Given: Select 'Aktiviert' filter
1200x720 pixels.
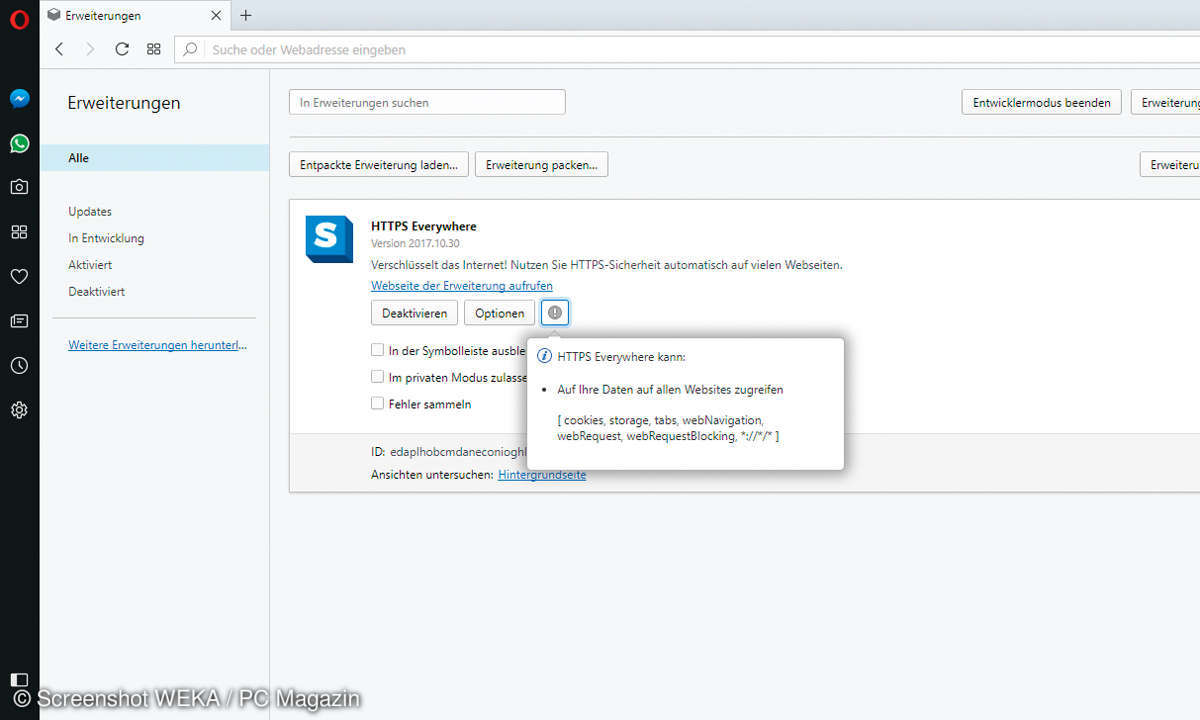Looking at the screenshot, I should pyautogui.click(x=90, y=265).
